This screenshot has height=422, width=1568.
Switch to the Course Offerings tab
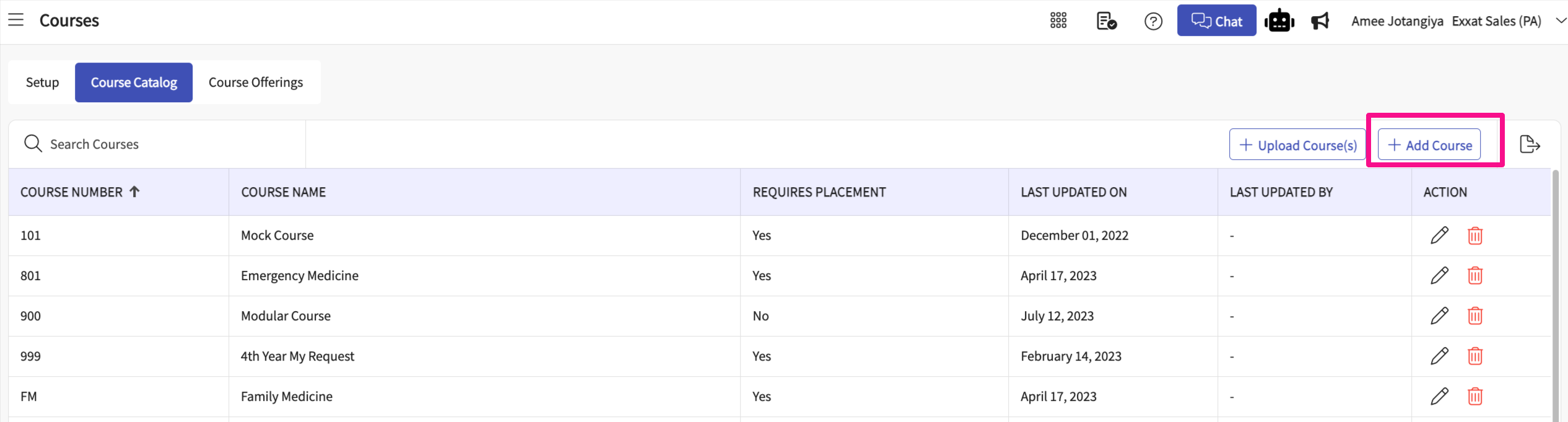(256, 82)
